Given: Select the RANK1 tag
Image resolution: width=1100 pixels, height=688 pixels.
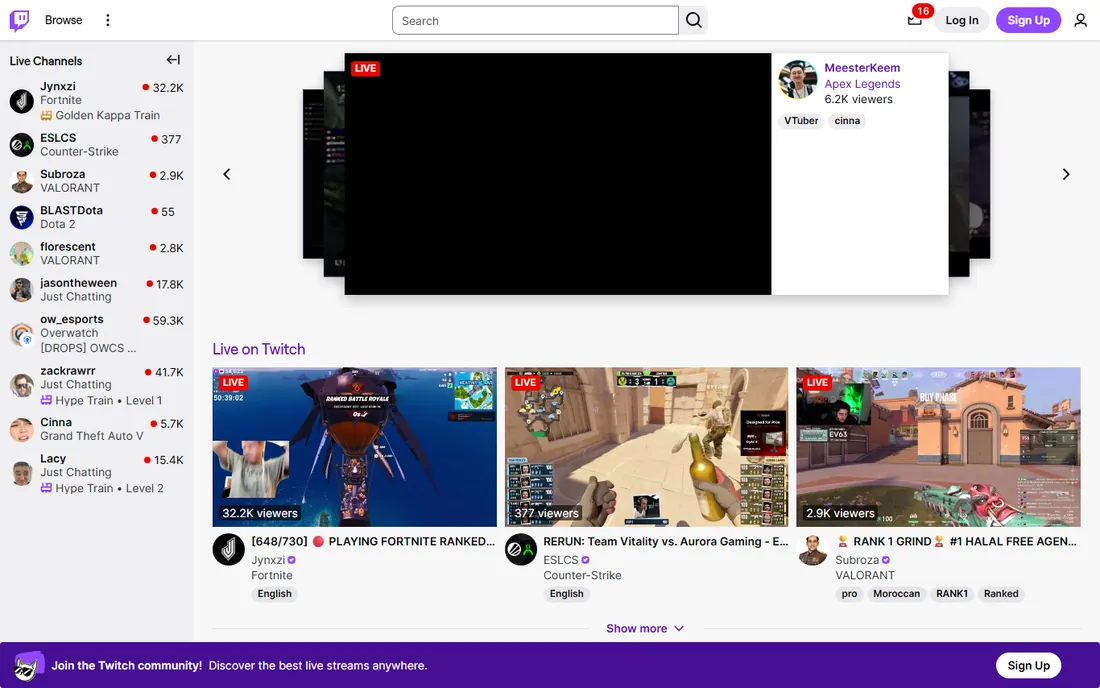Looking at the screenshot, I should coord(951,593).
